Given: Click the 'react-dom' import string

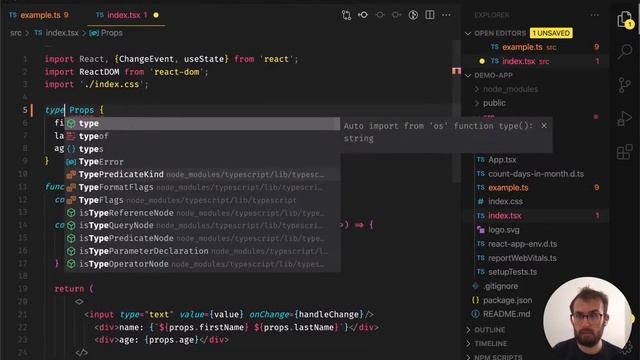Looking at the screenshot, I should (x=177, y=72).
